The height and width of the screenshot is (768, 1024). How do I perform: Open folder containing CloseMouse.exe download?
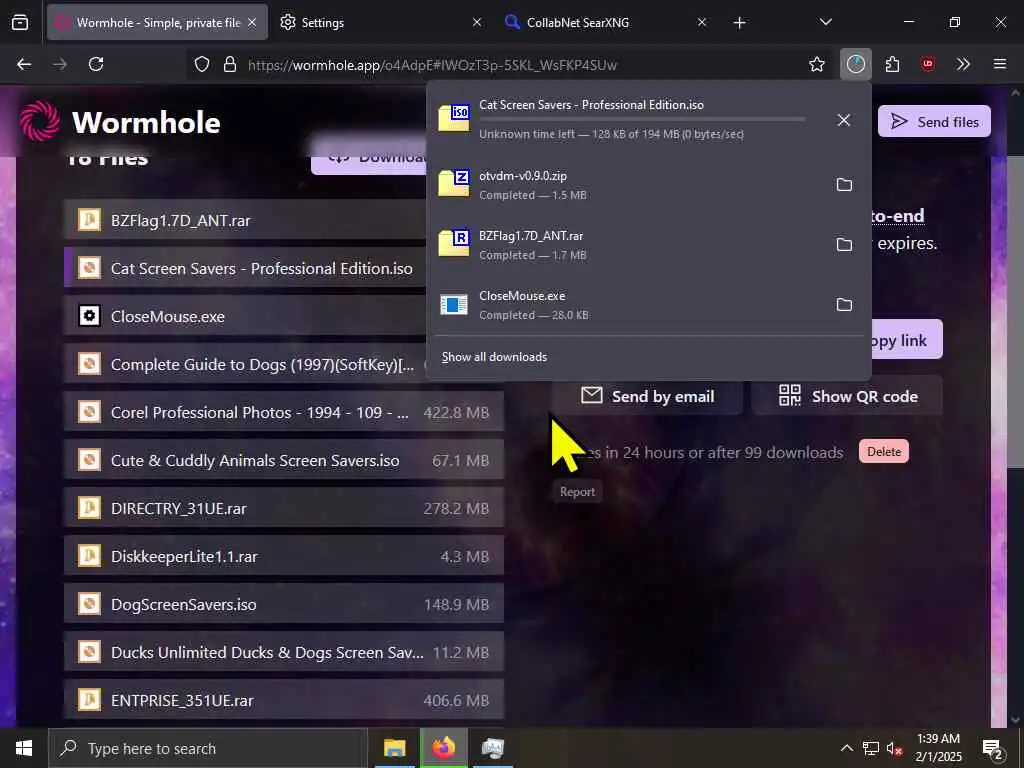[x=844, y=305]
